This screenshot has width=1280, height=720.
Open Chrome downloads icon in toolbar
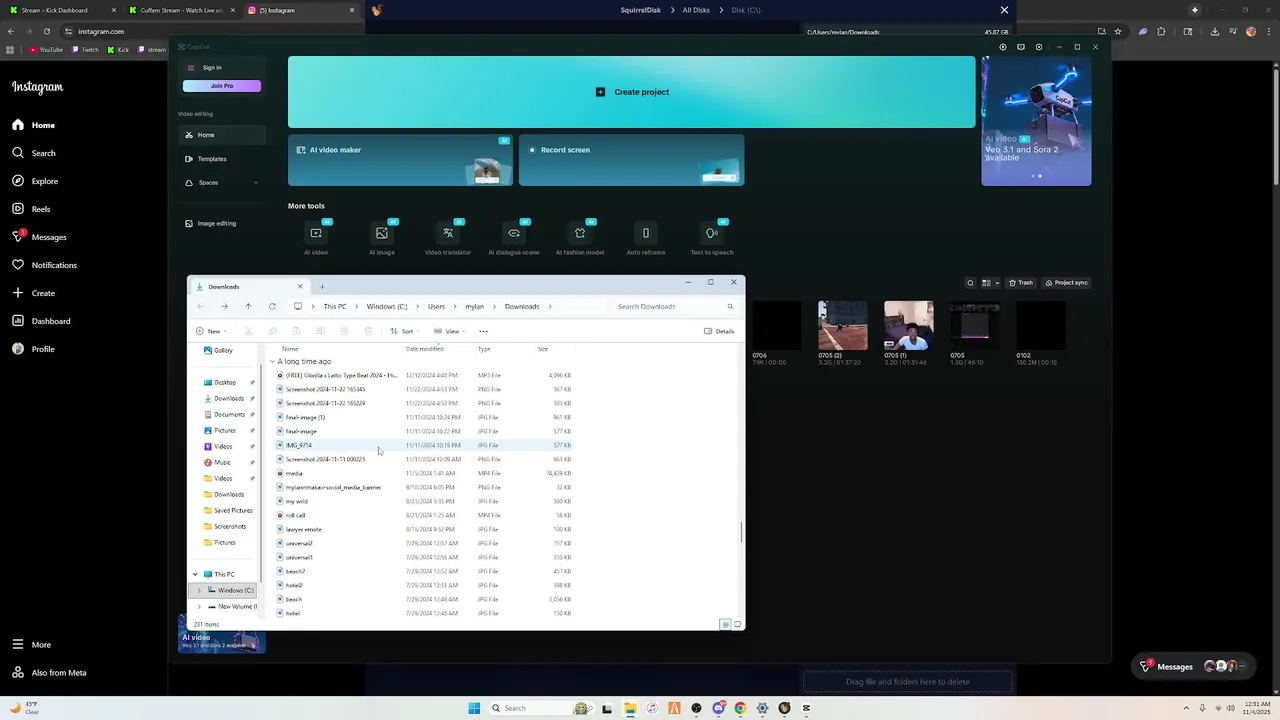click(x=1214, y=31)
